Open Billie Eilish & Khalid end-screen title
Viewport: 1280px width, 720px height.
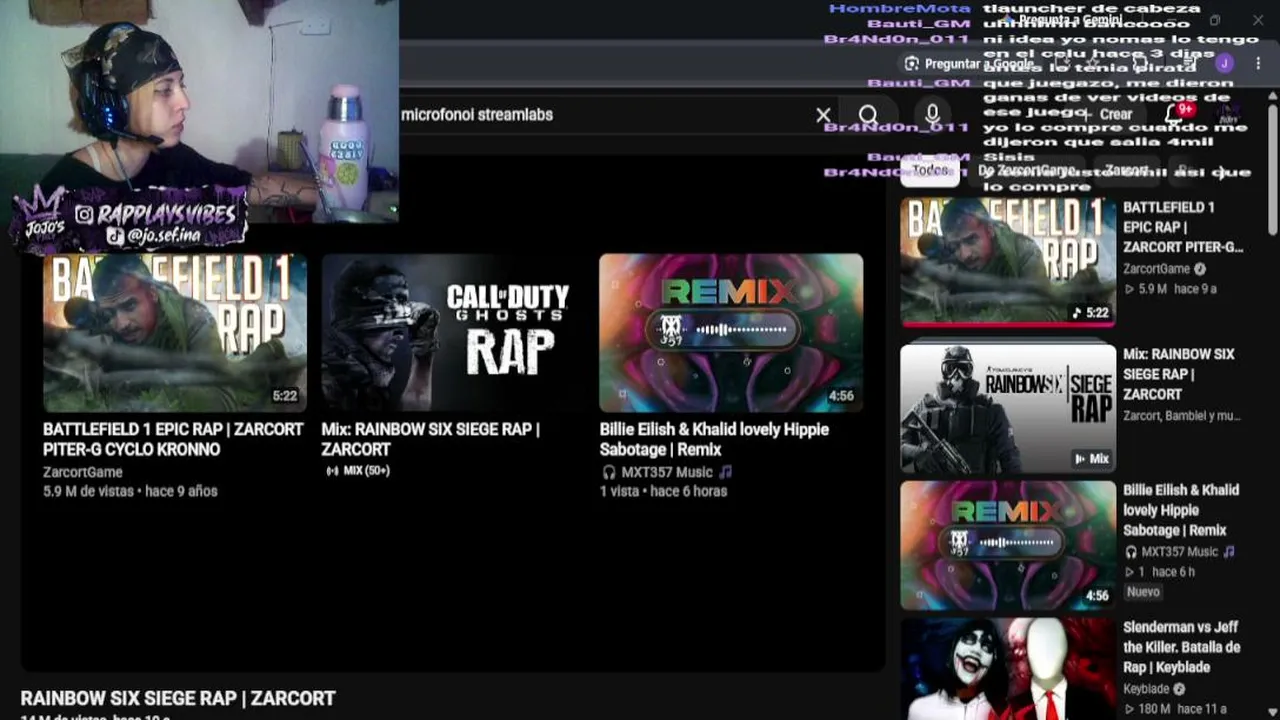pyautogui.click(x=714, y=439)
